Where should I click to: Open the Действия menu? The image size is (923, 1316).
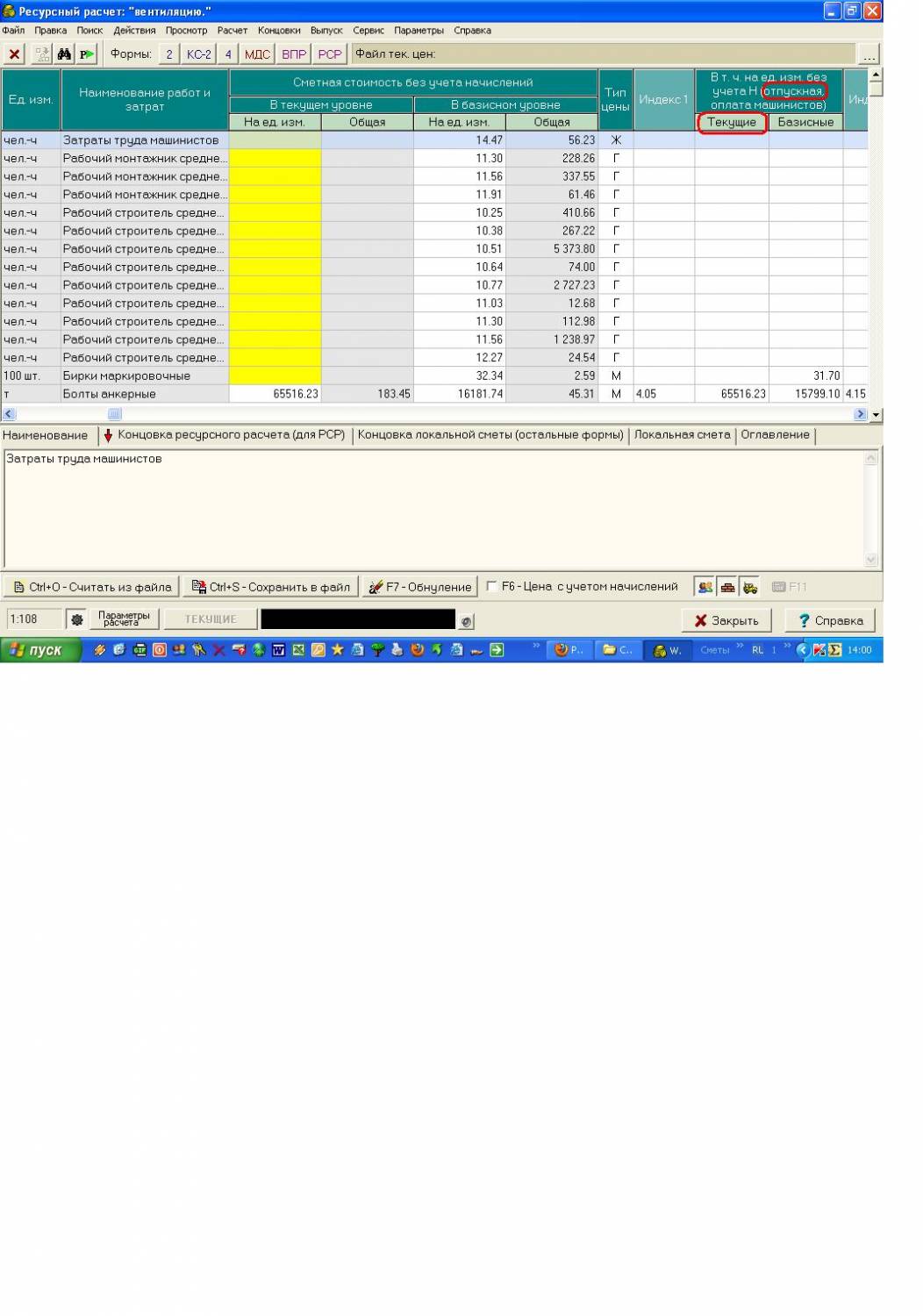(x=134, y=30)
